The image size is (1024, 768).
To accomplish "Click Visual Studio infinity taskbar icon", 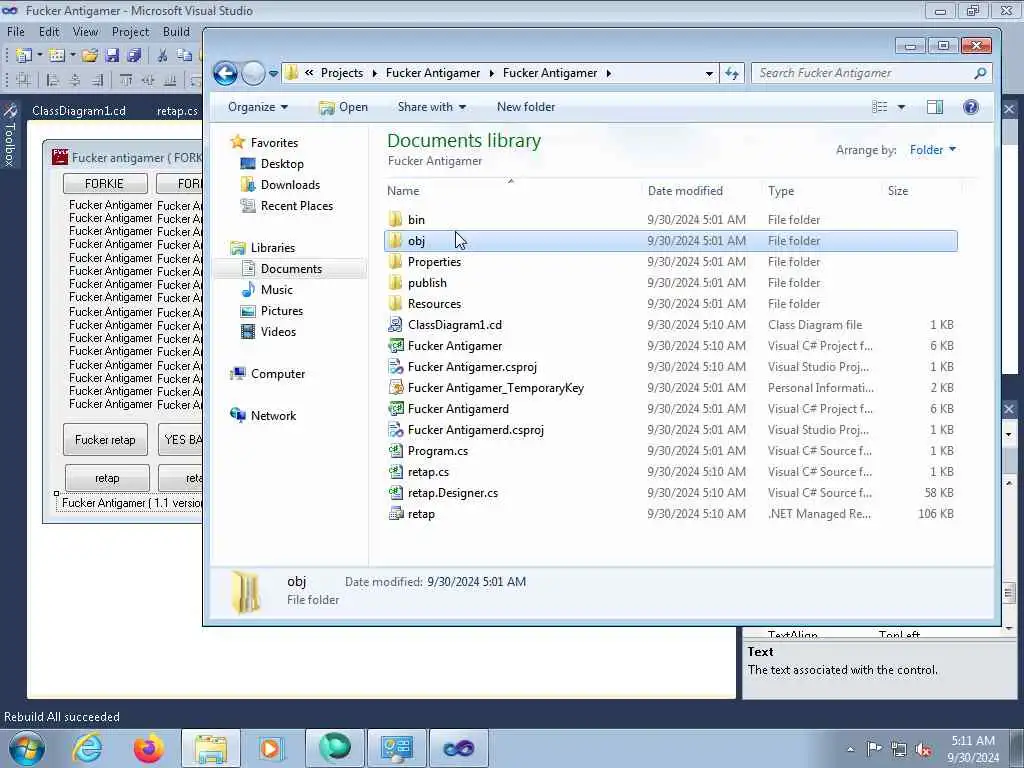I will coord(458,748).
